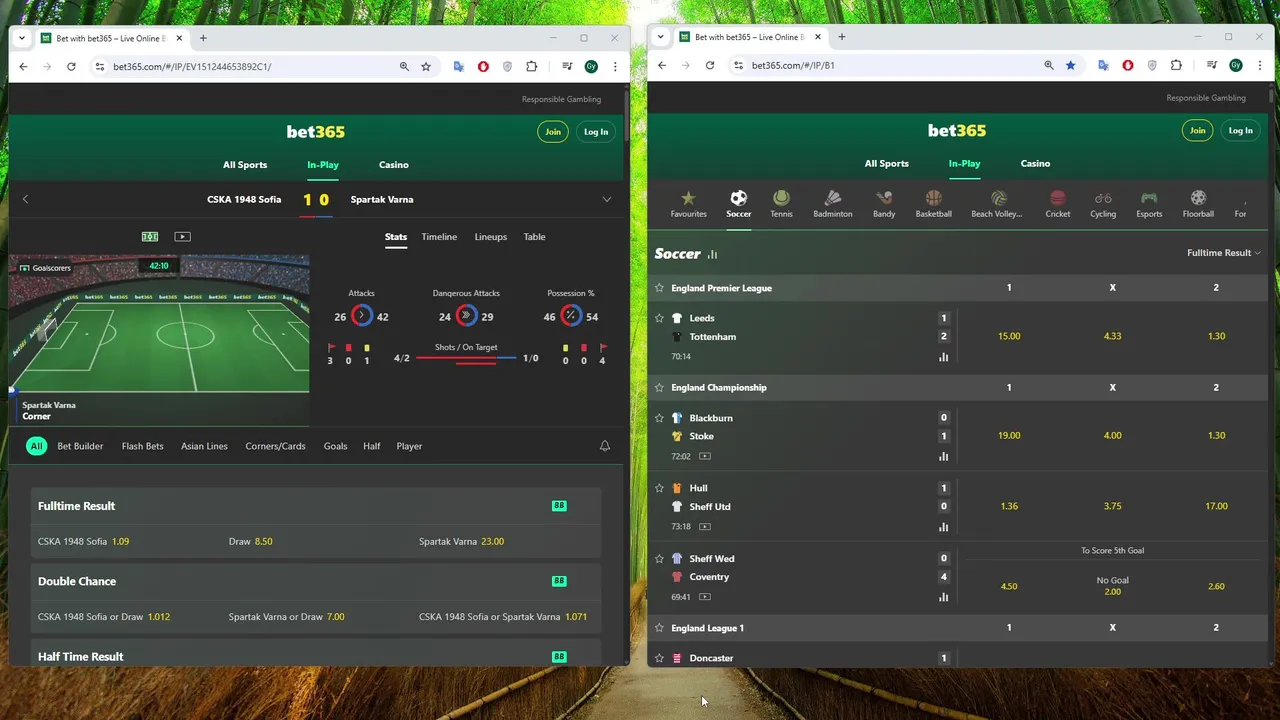The height and width of the screenshot is (720, 1280).
Task: Bet on CSKA 1948 Sofia at 1.09
Action: (83, 541)
